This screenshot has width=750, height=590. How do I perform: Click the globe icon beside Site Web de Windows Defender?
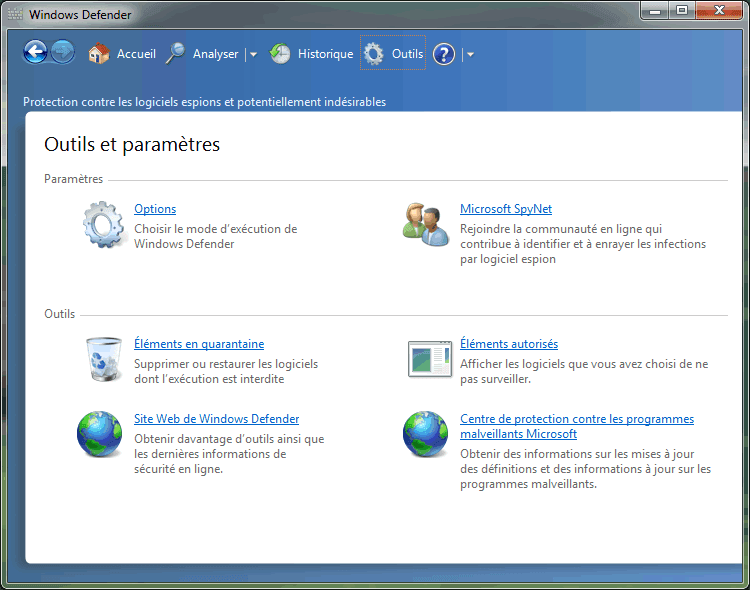pos(99,434)
